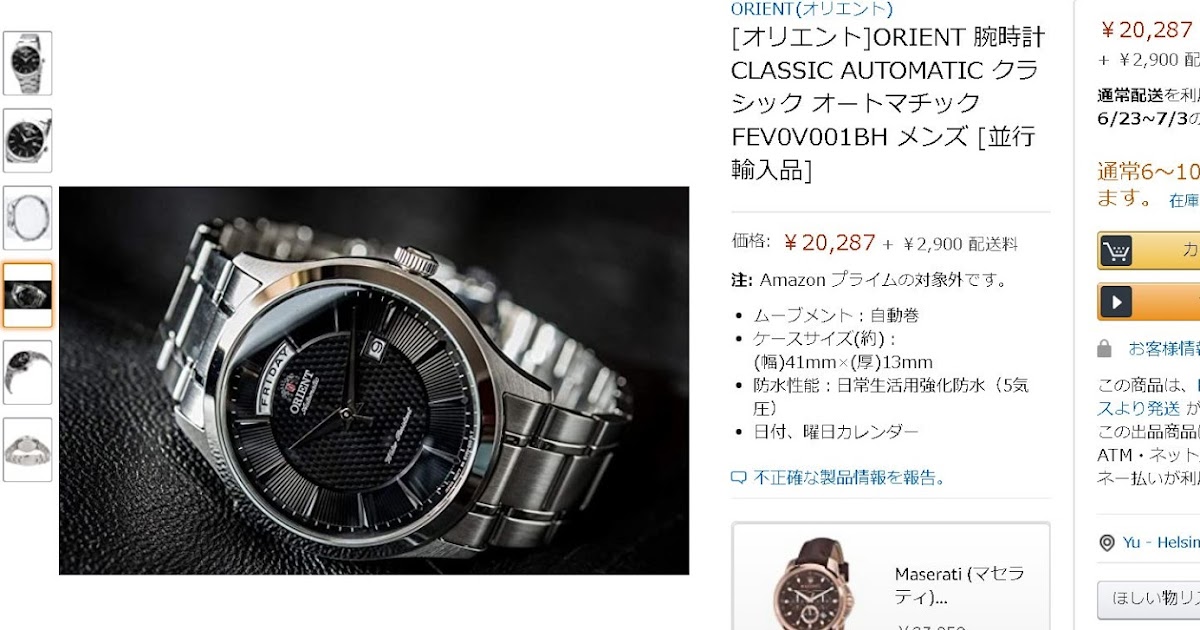The image size is (1200, 630).
Task: Click the play arrow icon on the orange button
Action: click(x=1116, y=301)
